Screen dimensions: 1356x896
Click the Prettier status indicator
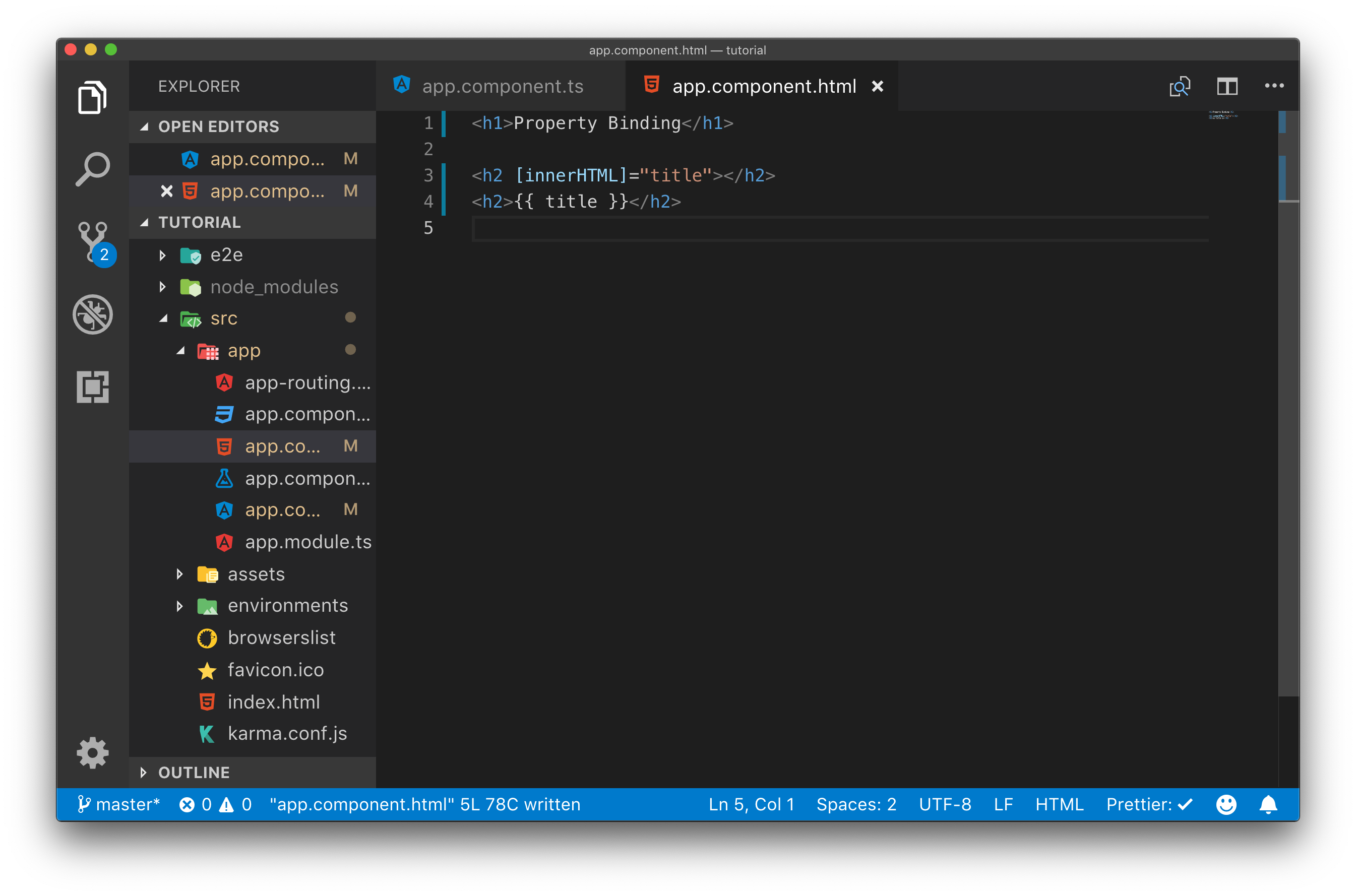[x=1149, y=805]
